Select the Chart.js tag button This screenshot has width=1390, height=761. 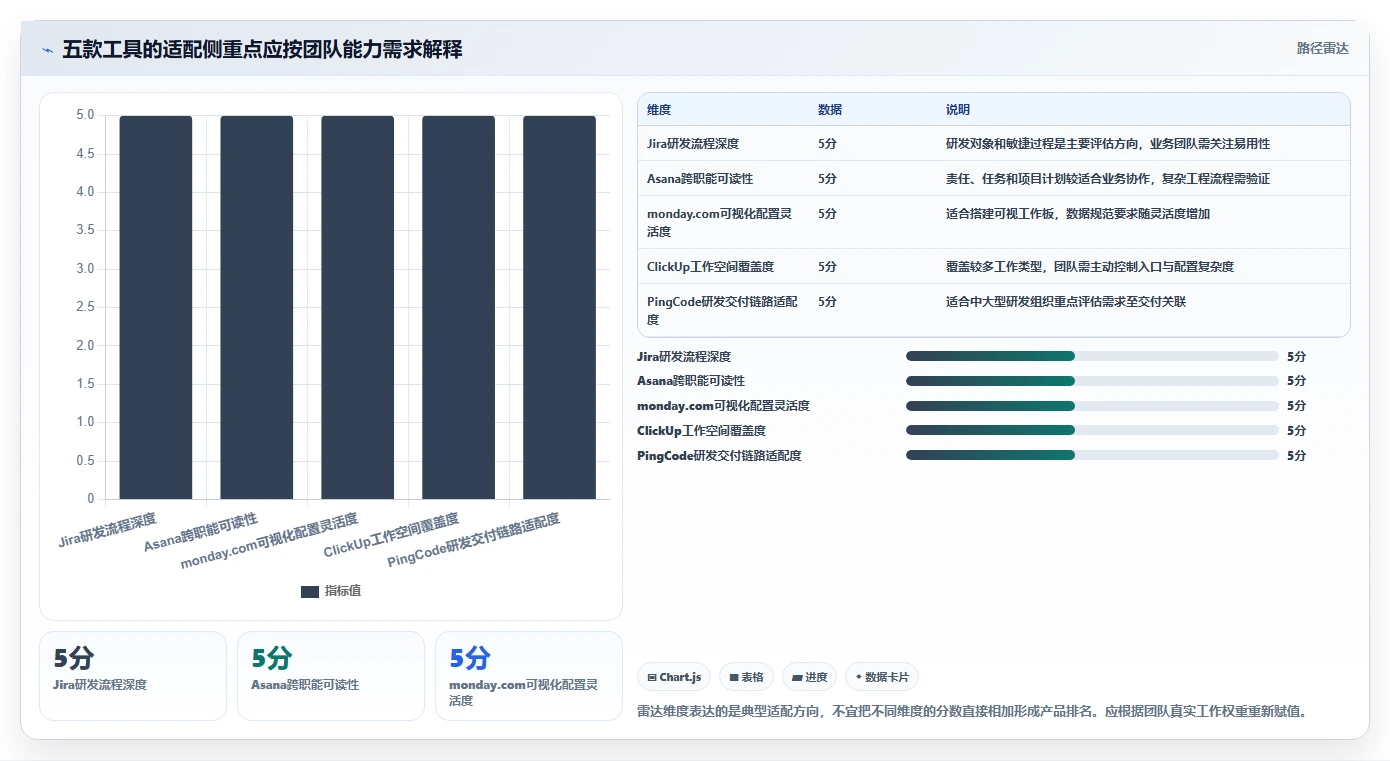click(x=674, y=677)
